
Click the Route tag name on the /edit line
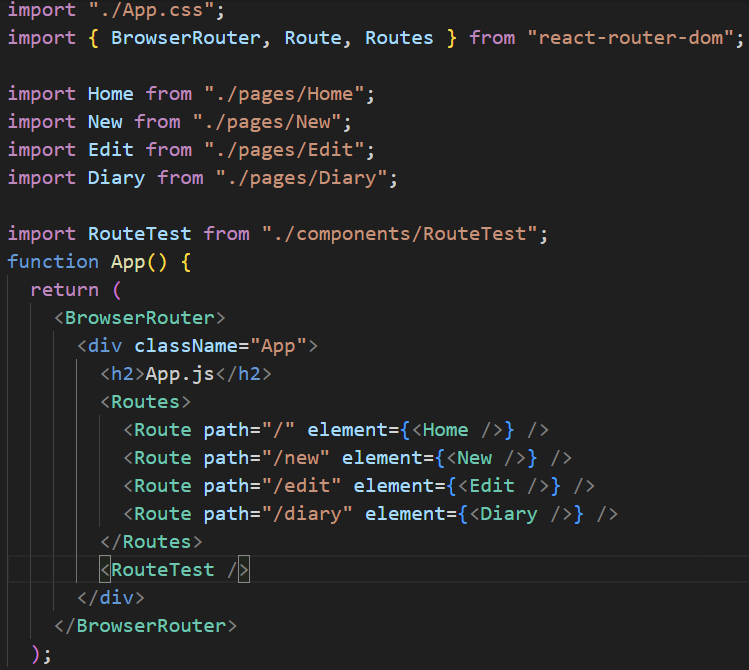tap(162, 486)
